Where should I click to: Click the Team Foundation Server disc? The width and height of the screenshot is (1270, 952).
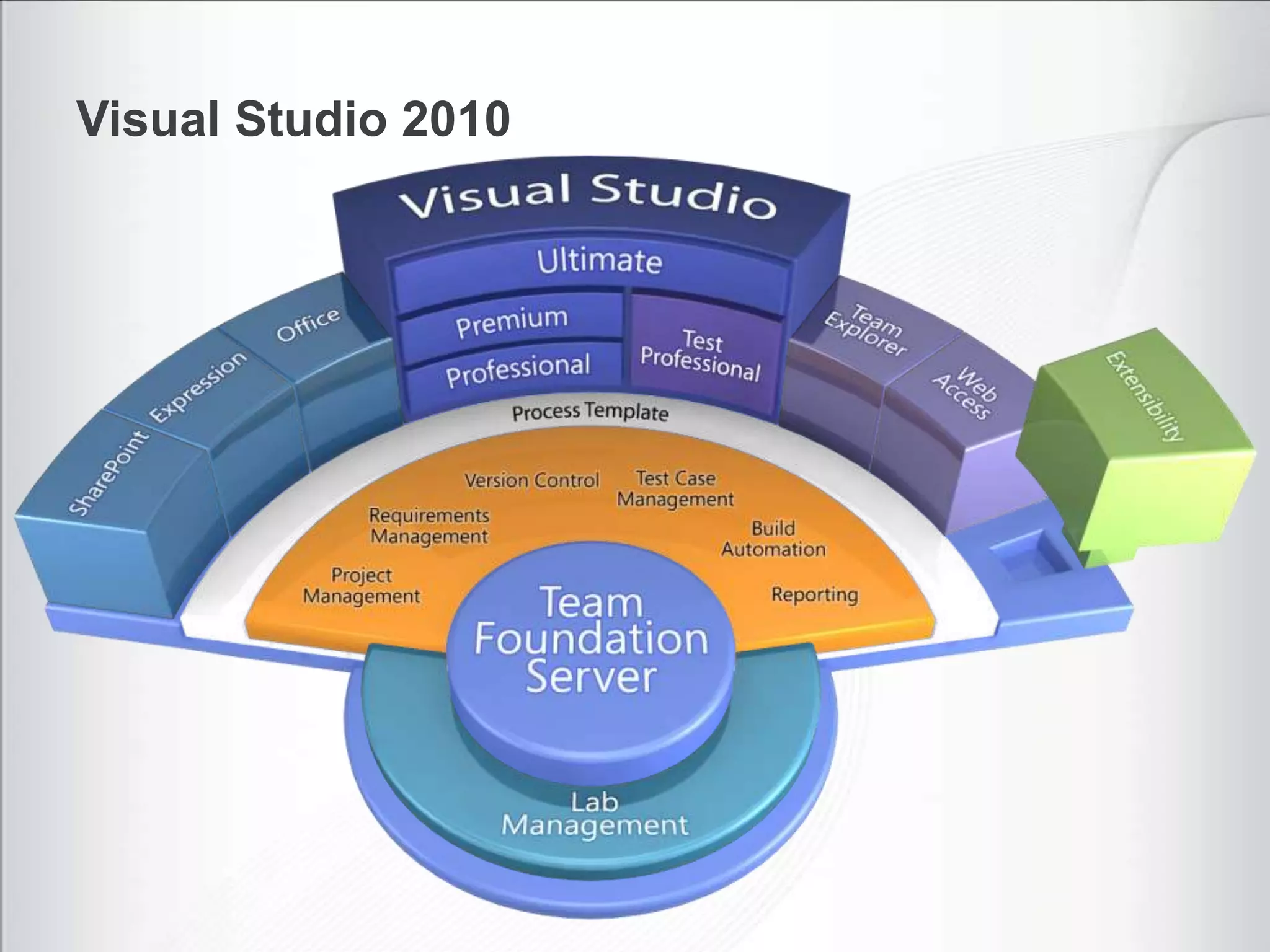[x=591, y=640]
